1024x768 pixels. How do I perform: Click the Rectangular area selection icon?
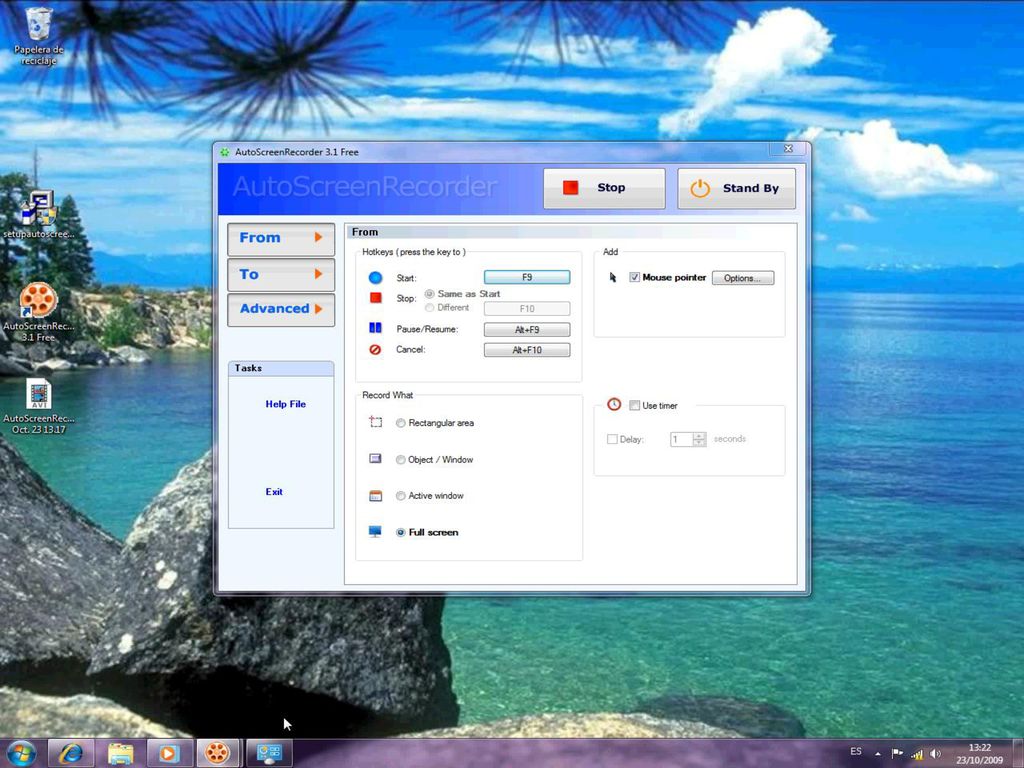(x=375, y=422)
